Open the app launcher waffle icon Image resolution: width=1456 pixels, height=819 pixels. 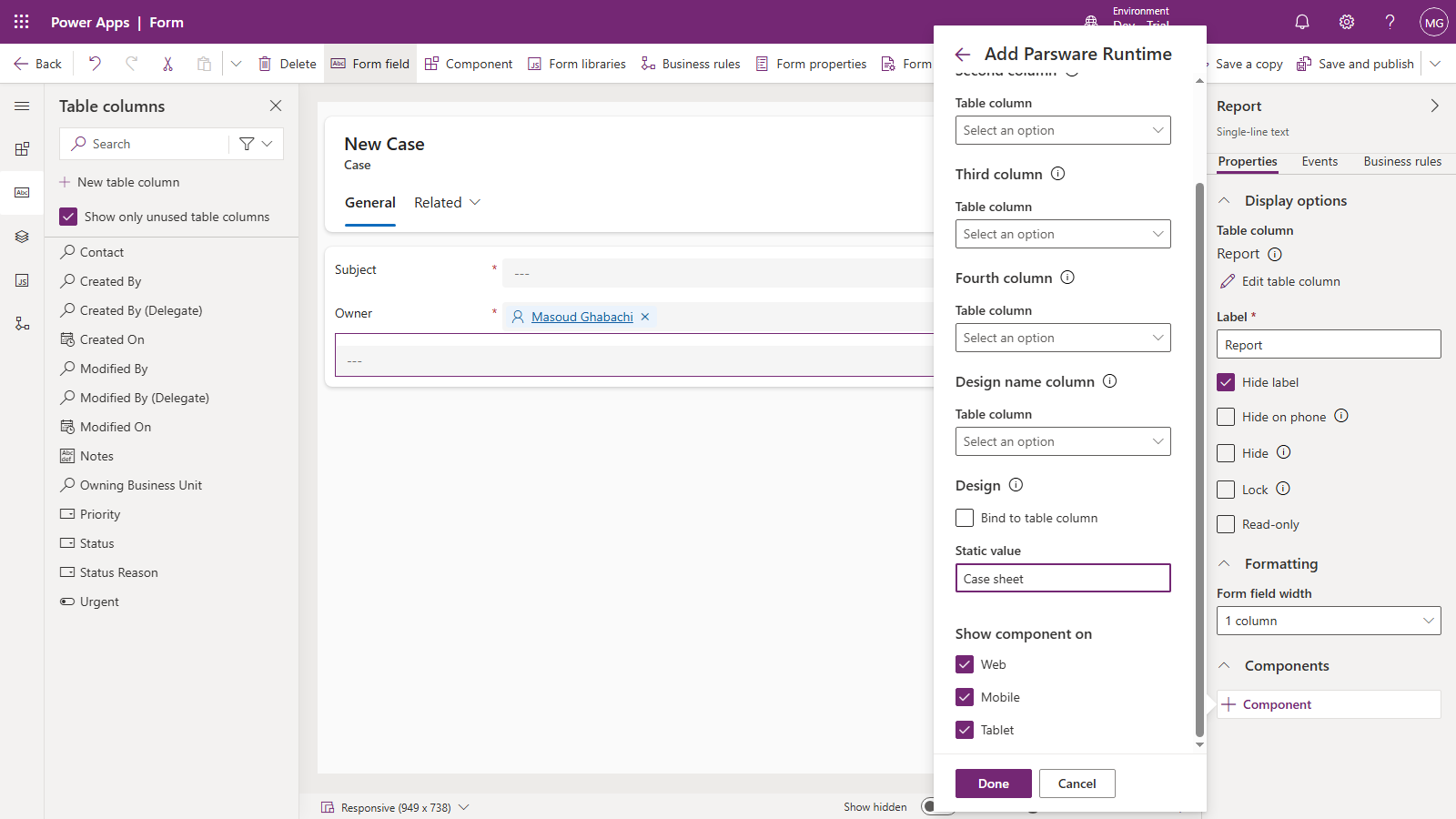(22, 22)
